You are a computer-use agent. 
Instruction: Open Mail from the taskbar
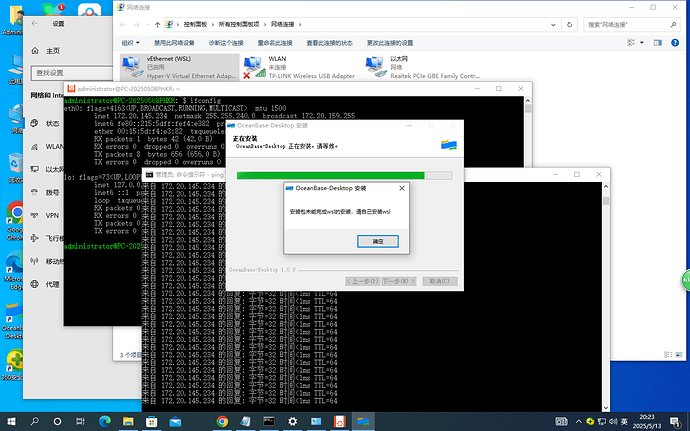pyautogui.click(x=175, y=422)
